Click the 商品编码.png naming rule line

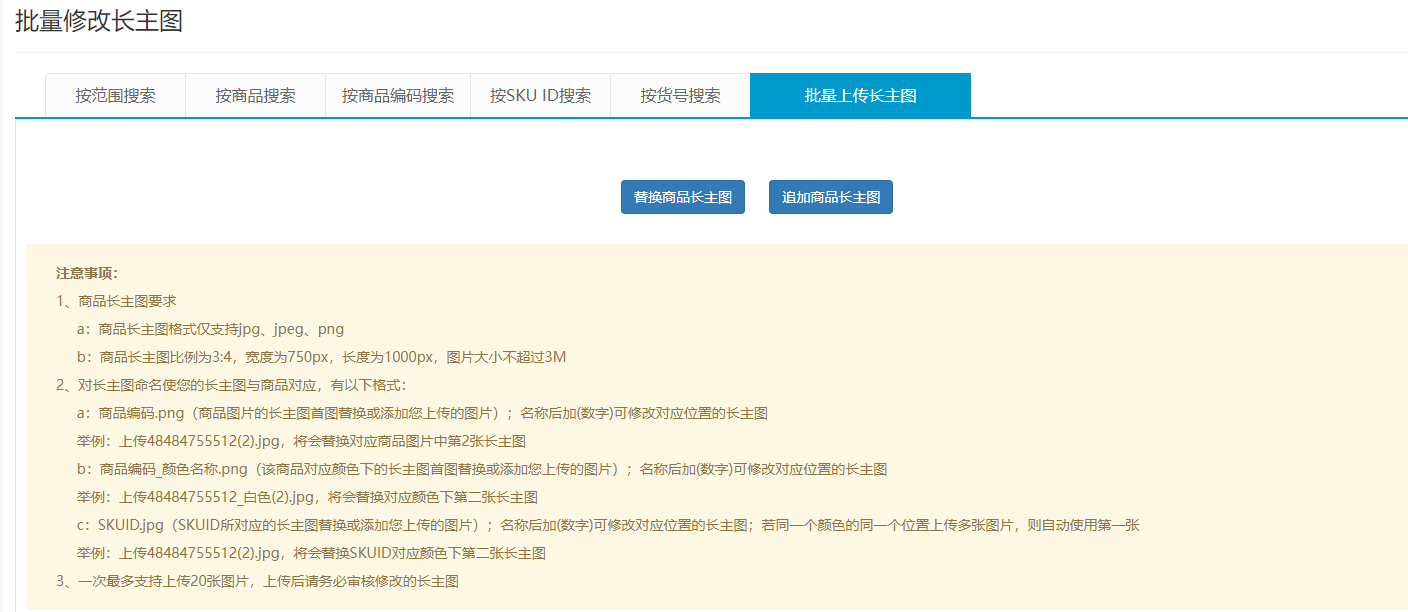coord(421,413)
